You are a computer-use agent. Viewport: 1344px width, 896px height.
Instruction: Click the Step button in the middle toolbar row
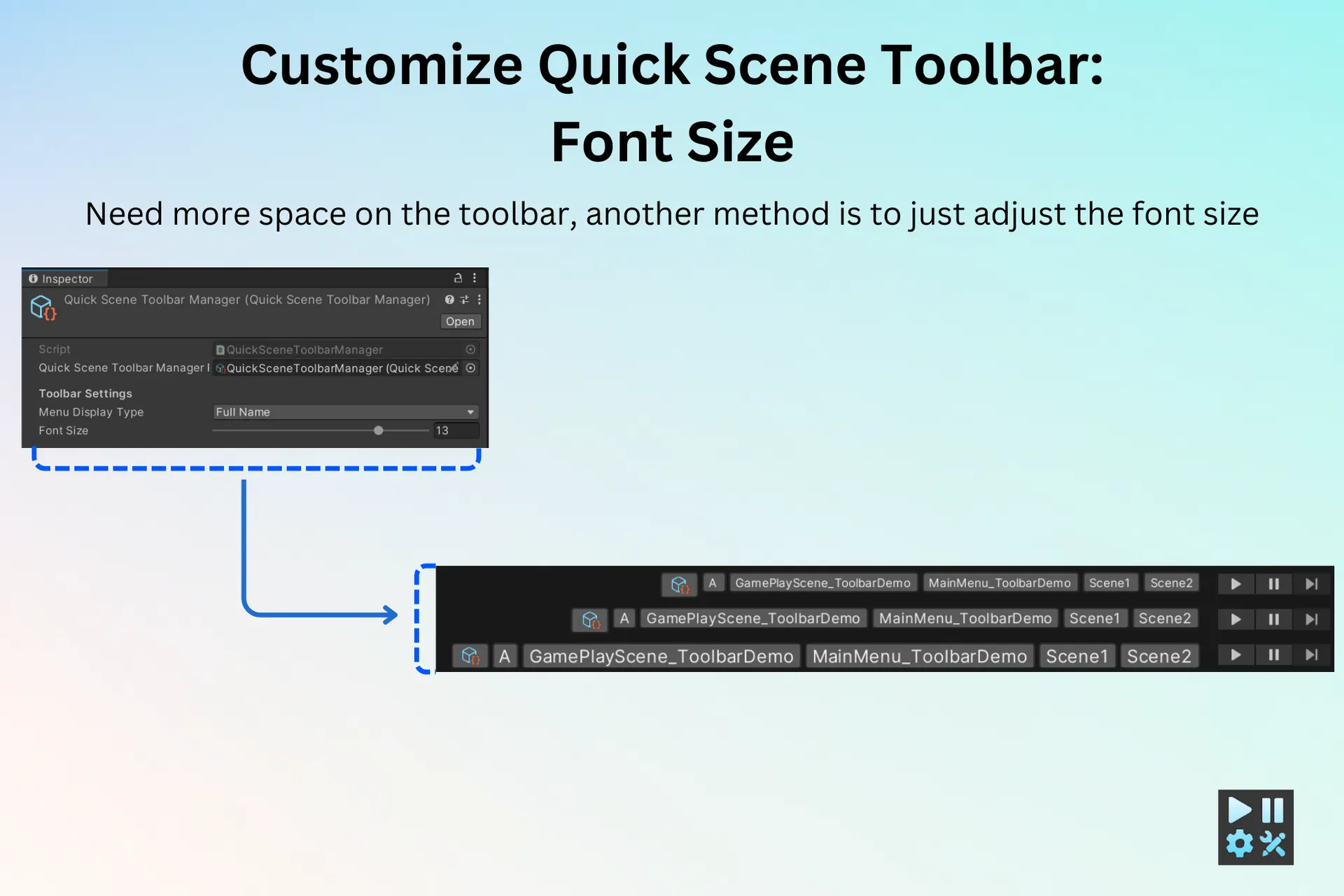[x=1312, y=619]
